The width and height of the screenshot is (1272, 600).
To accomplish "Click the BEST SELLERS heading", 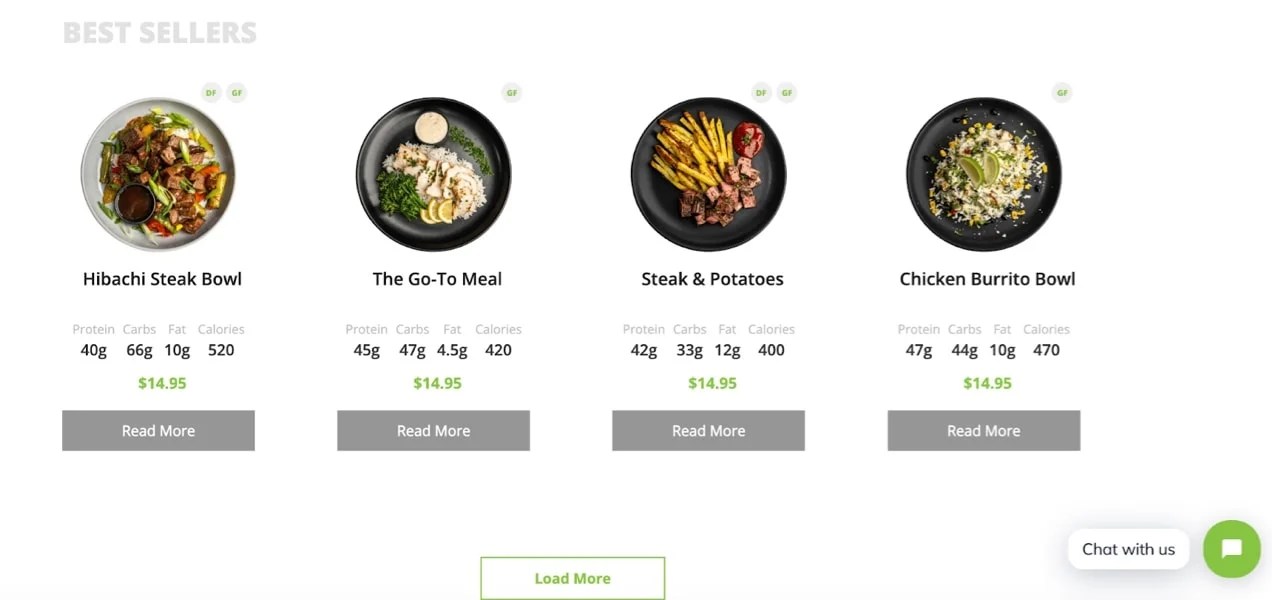I will [160, 32].
